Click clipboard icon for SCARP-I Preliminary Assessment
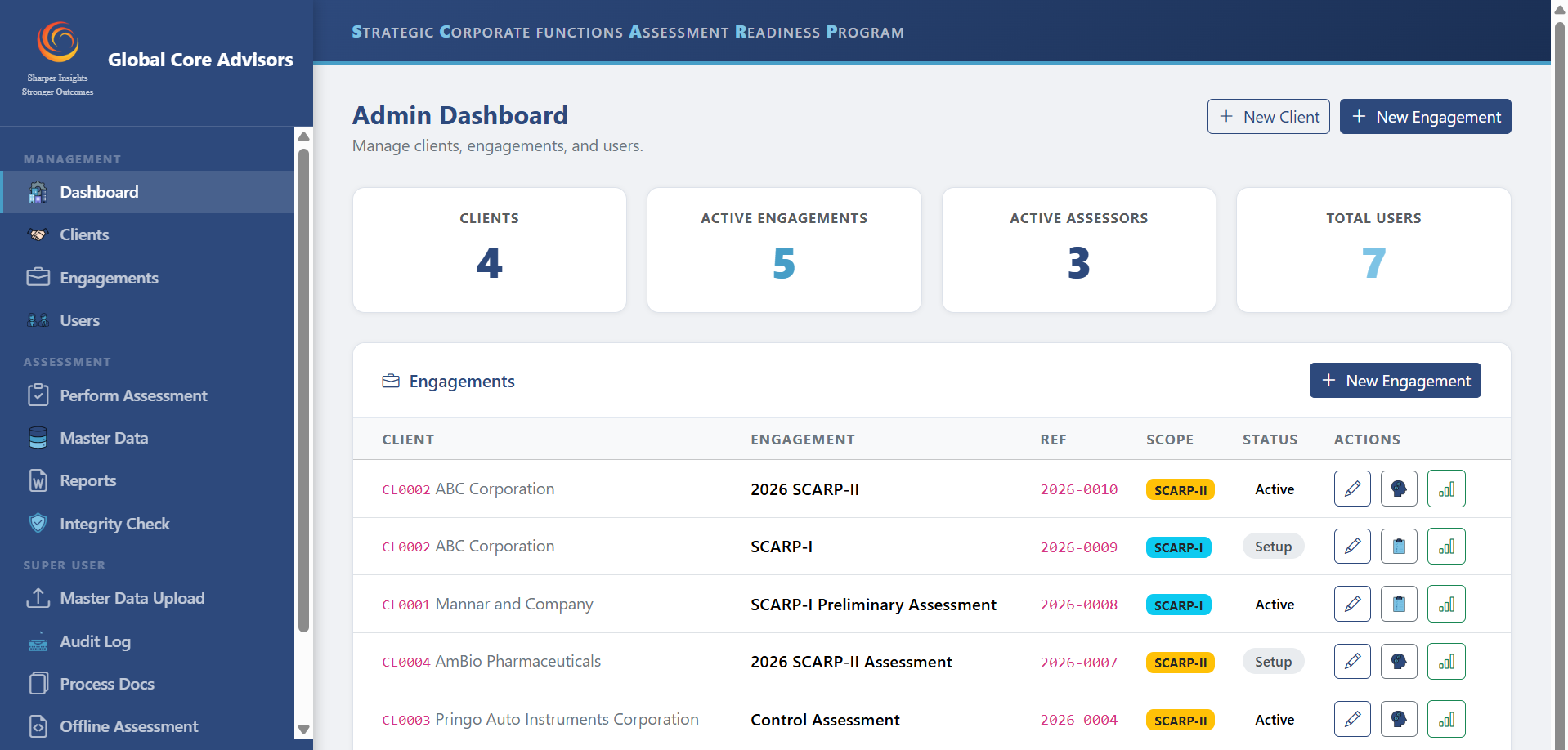Screen dimensions: 1568x750 [1399, 604]
